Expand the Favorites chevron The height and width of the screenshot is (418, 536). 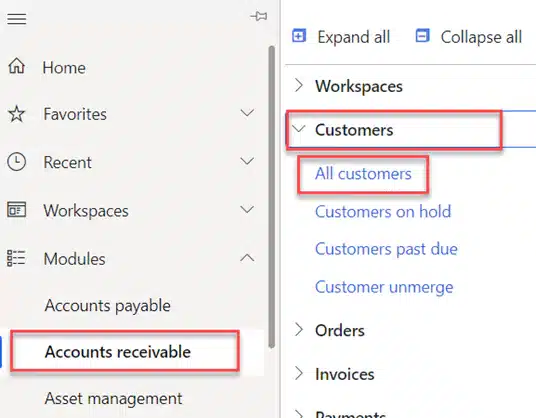tap(247, 113)
